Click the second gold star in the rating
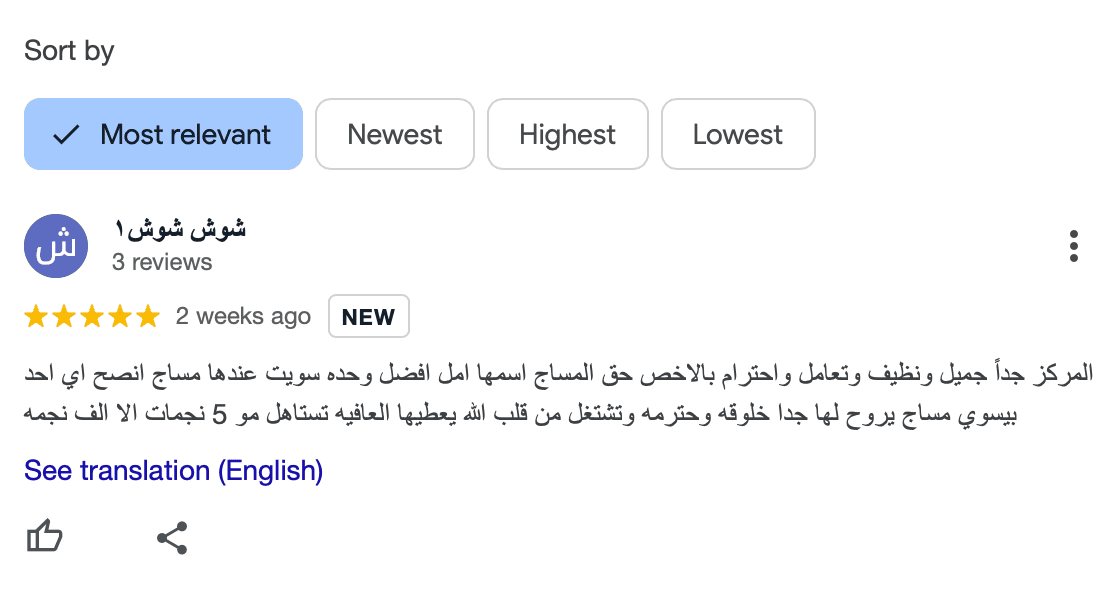The width and height of the screenshot is (1114, 592). tap(62, 316)
